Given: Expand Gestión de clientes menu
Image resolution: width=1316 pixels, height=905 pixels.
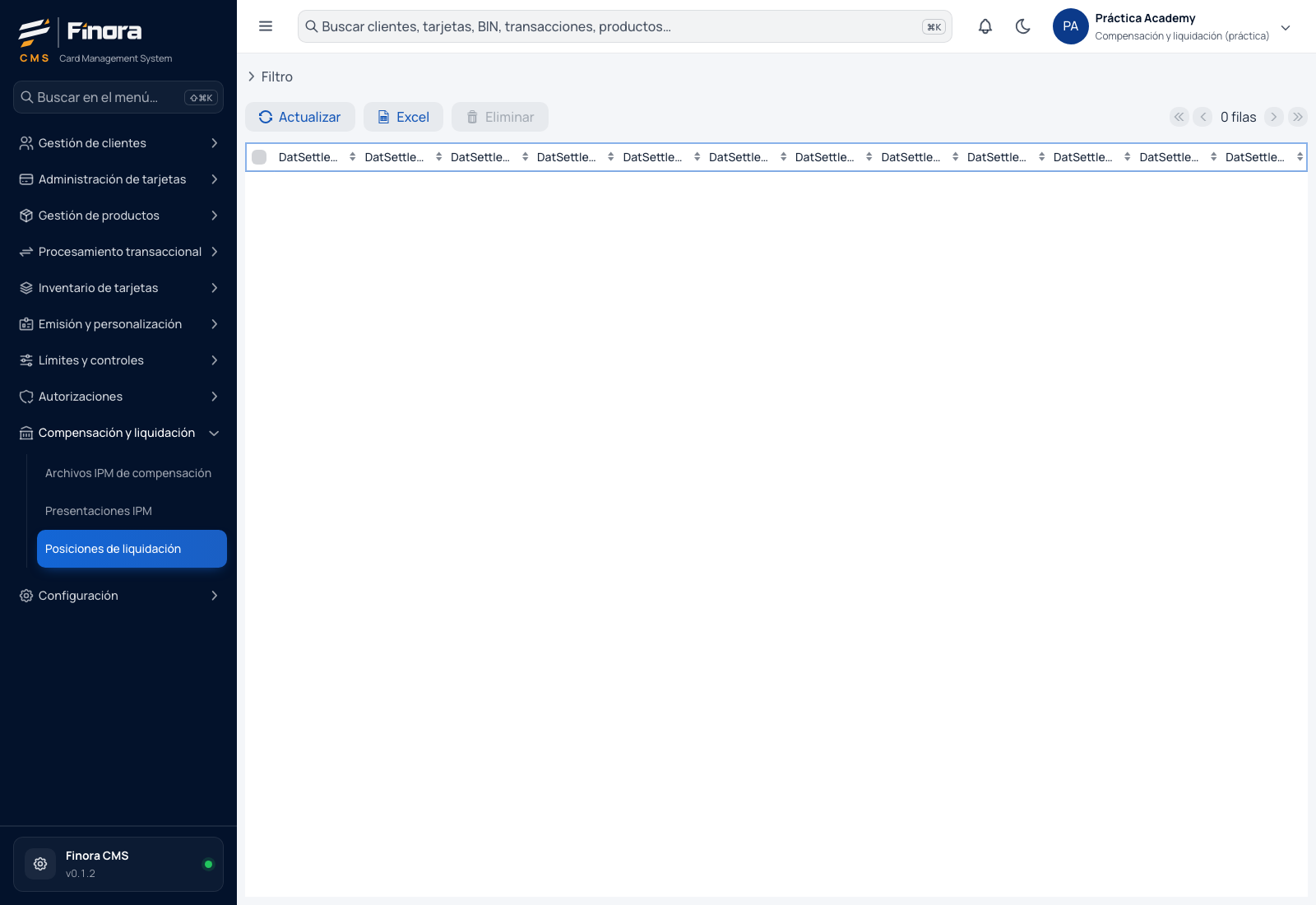Looking at the screenshot, I should (x=118, y=143).
